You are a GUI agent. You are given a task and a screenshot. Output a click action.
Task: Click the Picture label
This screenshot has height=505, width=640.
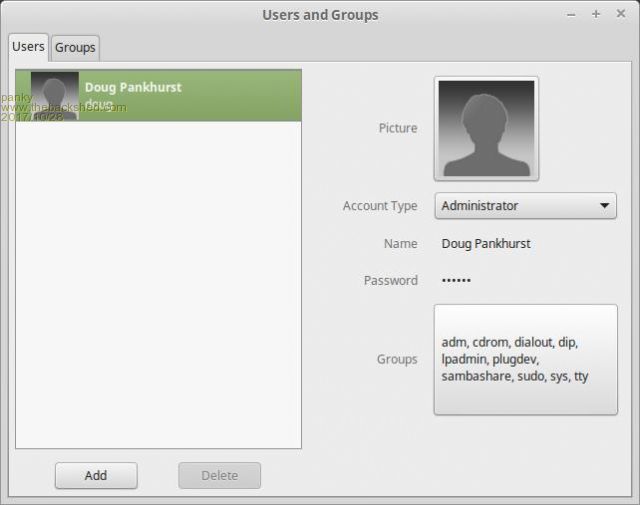click(398, 128)
